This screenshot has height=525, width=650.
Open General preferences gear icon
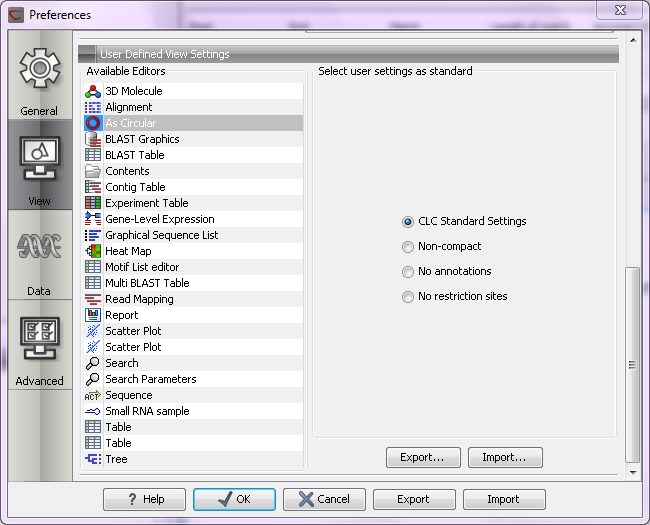(x=40, y=68)
